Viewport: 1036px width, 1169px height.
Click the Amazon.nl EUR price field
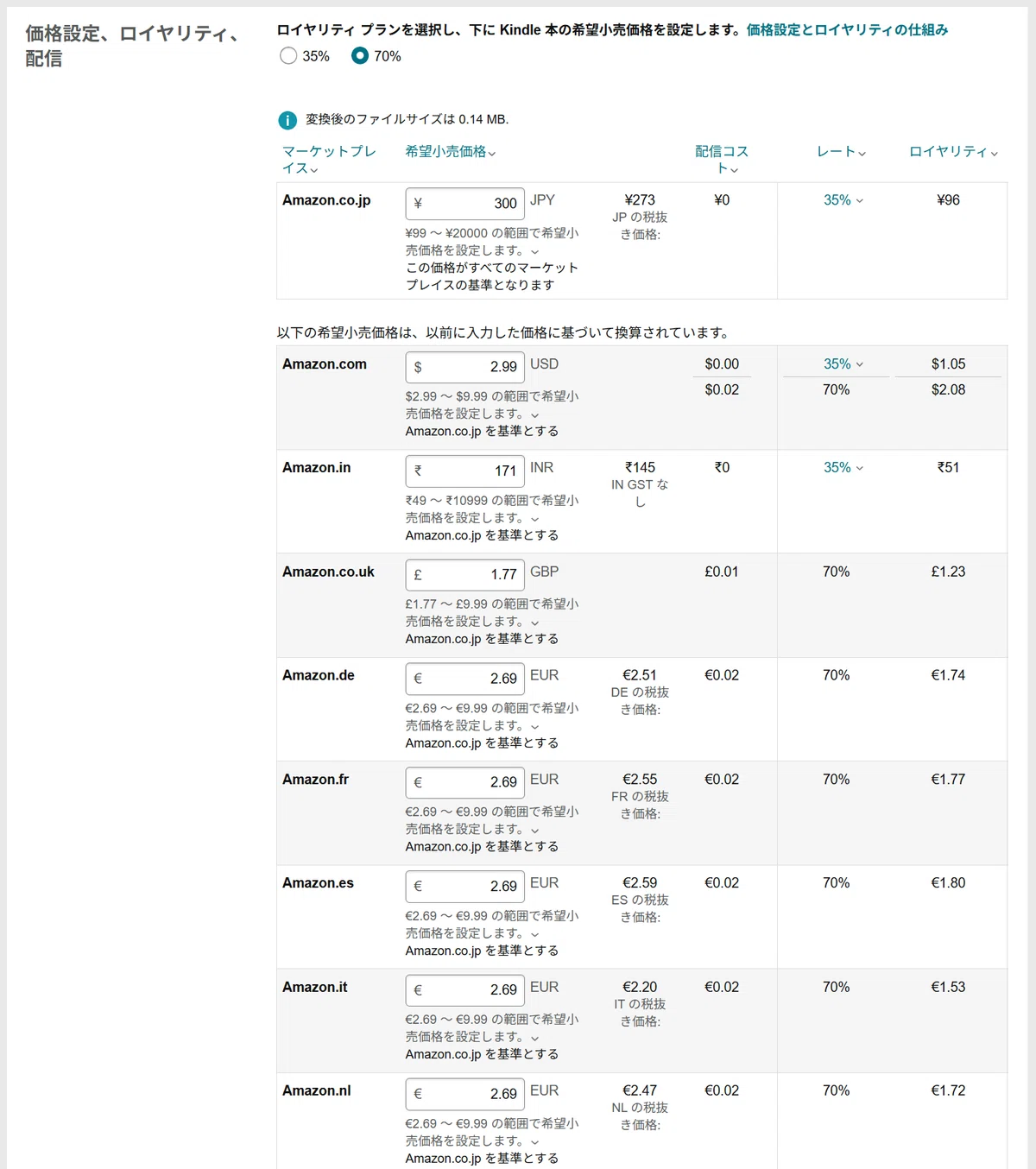[464, 1094]
